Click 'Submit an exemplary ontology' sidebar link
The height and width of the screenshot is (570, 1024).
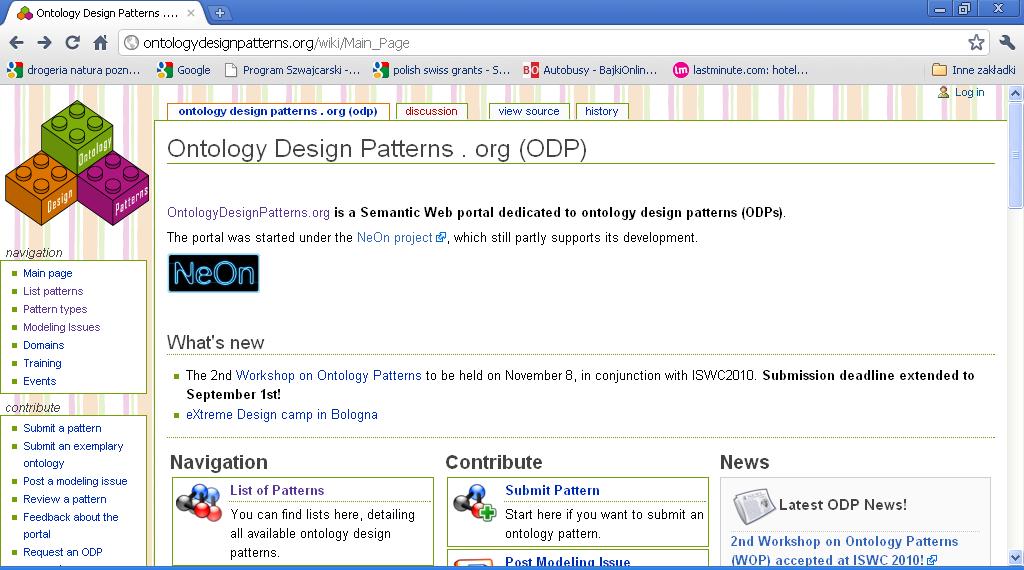pos(73,454)
